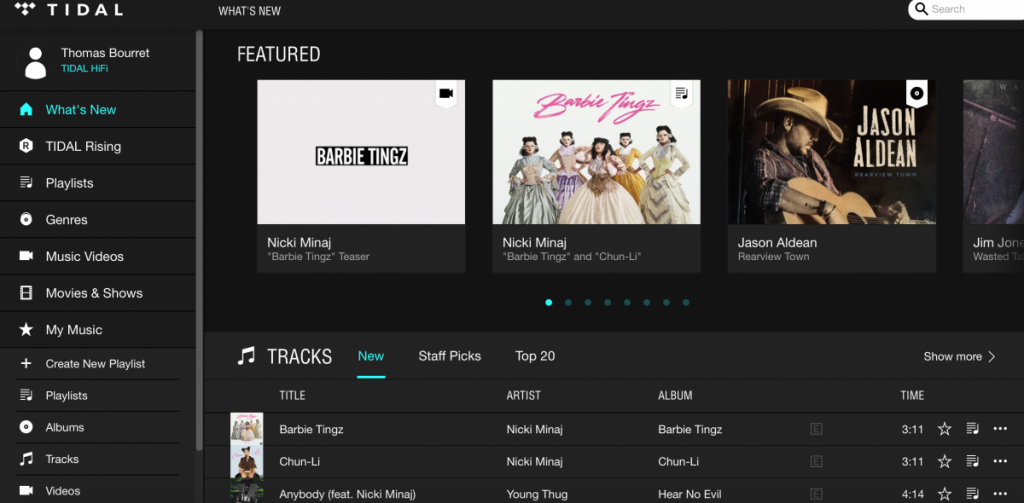Favorite the Barbie Tingz track with star
Image resolution: width=1024 pixels, height=503 pixels.
(x=944, y=429)
